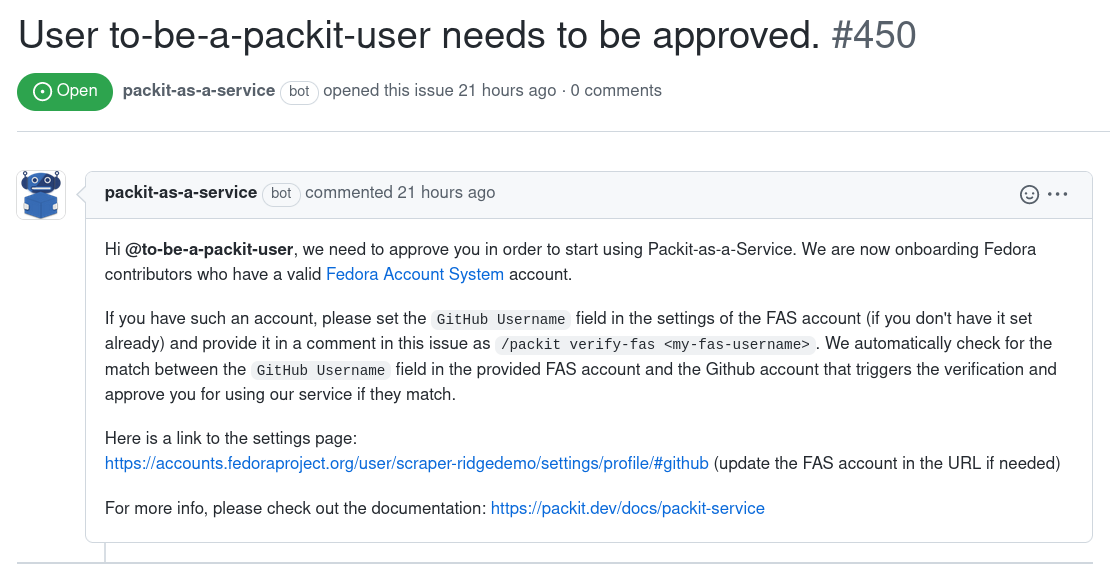This screenshot has width=1110, height=578.
Task: Click the comment's "21 hours ago" timestamp
Action: 446,193
